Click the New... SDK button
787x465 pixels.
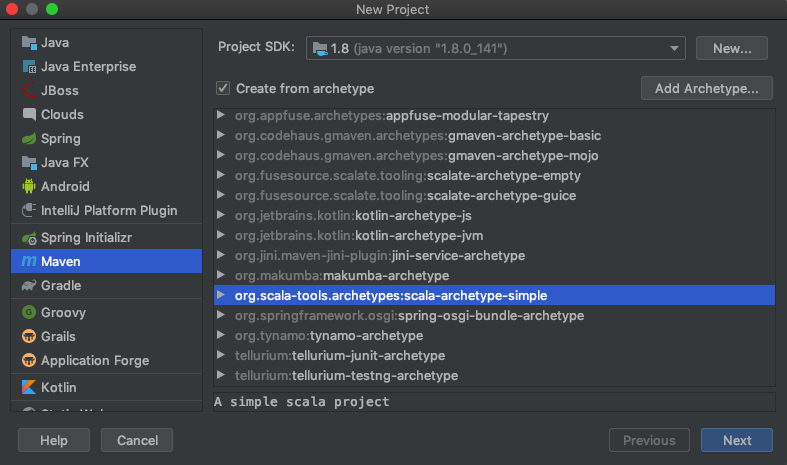(x=732, y=48)
